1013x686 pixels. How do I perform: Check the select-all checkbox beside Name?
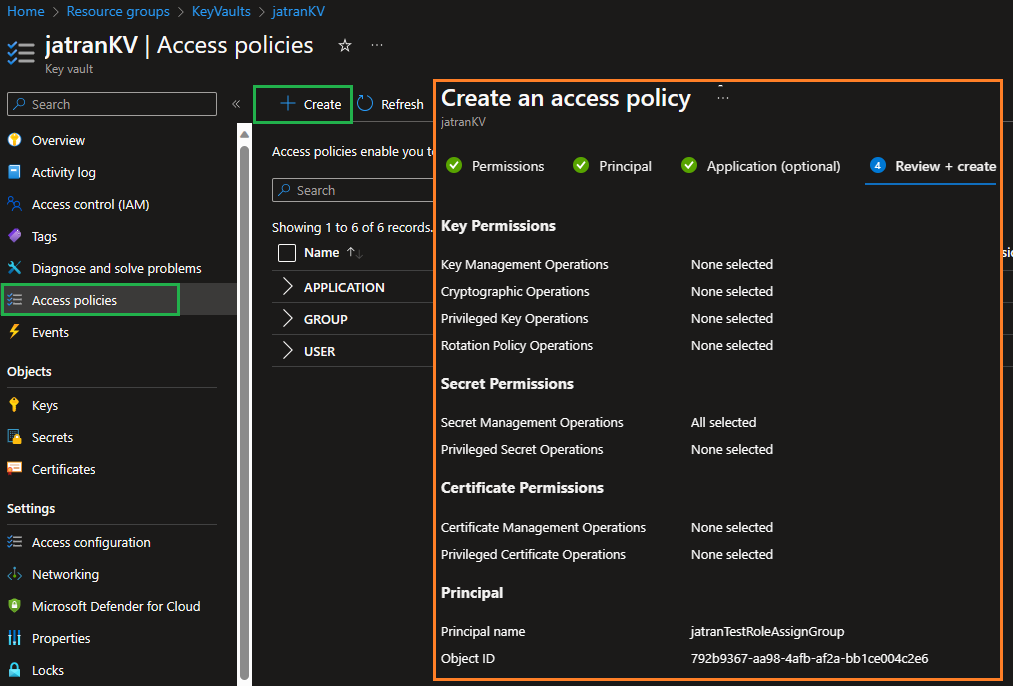point(287,252)
